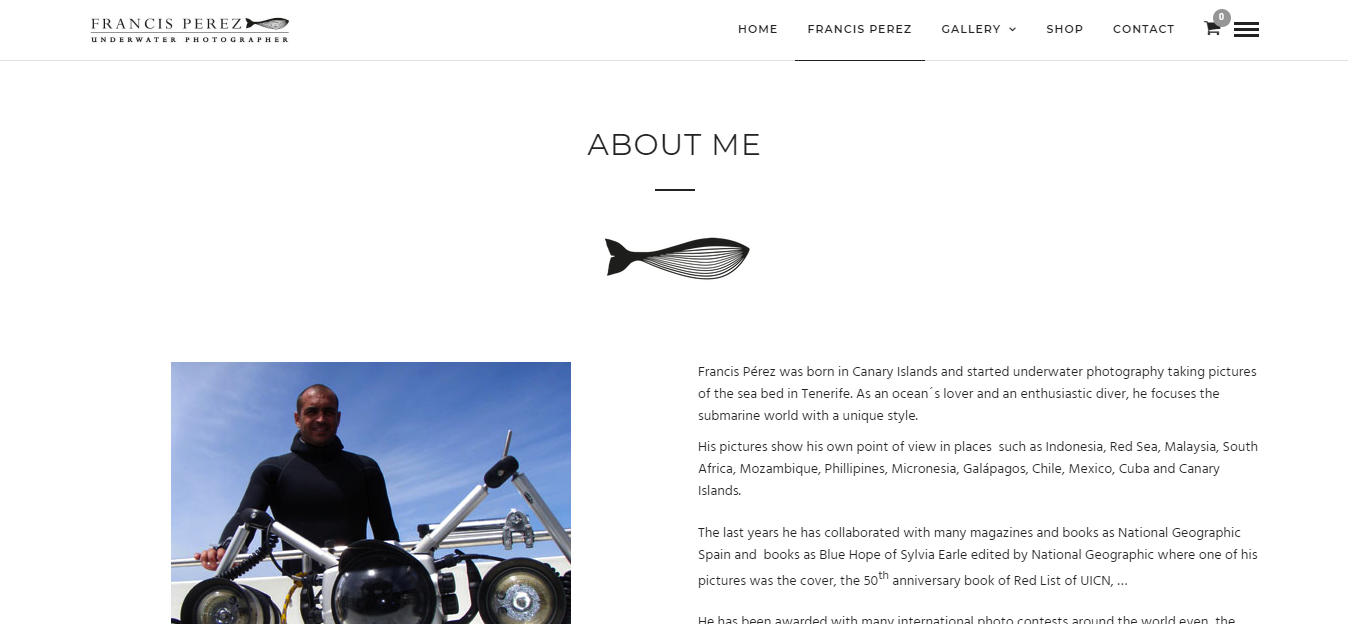Click the paragraph about international photo contests
The image size is (1348, 624).
coord(967,618)
